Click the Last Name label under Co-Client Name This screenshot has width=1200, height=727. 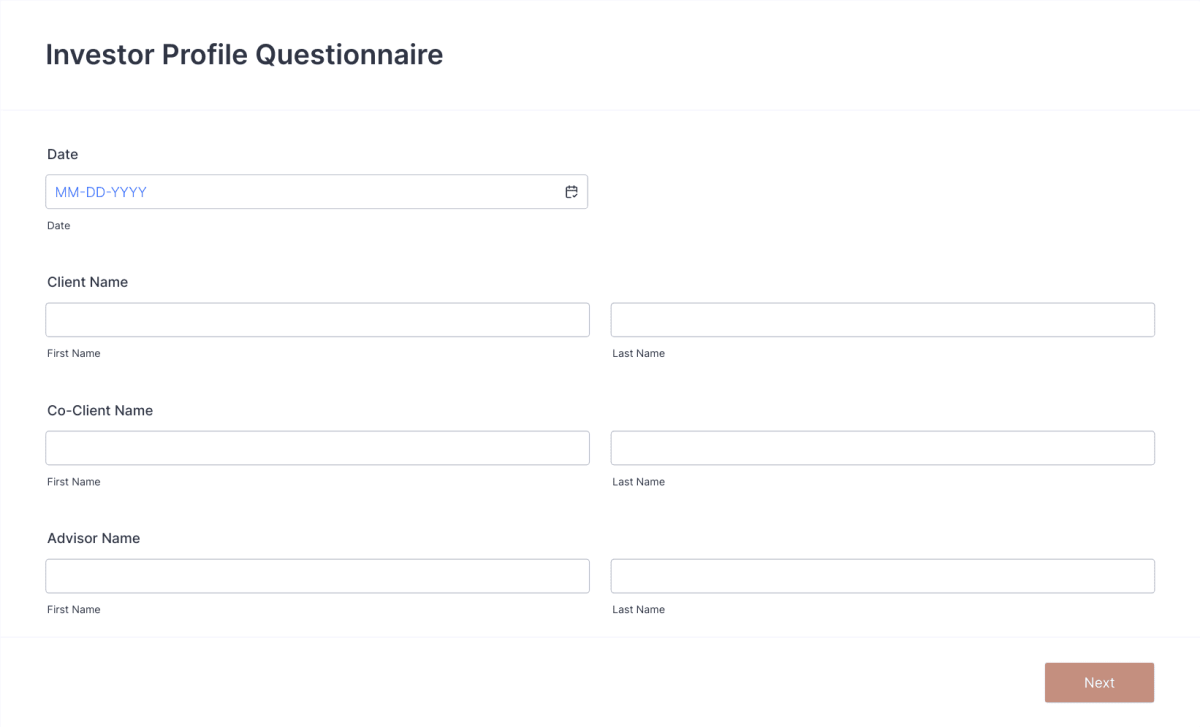tap(638, 481)
